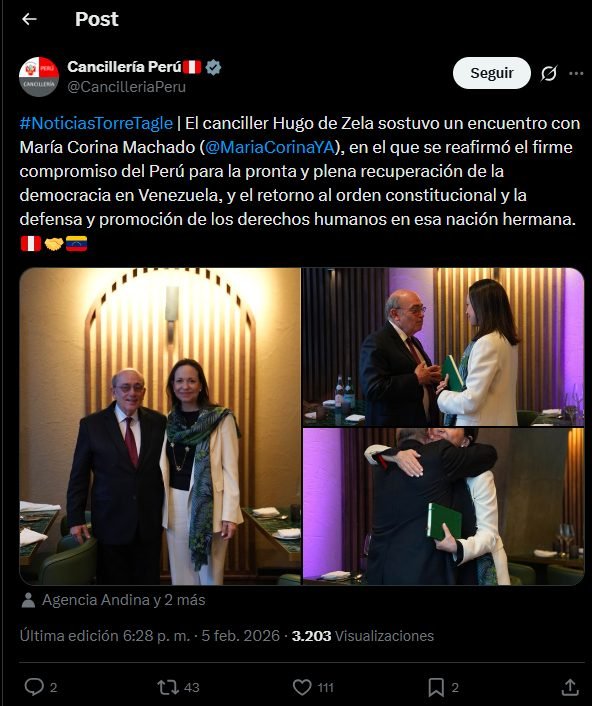This screenshot has height=706, width=592.
Task: Bookmark the post with bookmark icon
Action: pos(436,687)
